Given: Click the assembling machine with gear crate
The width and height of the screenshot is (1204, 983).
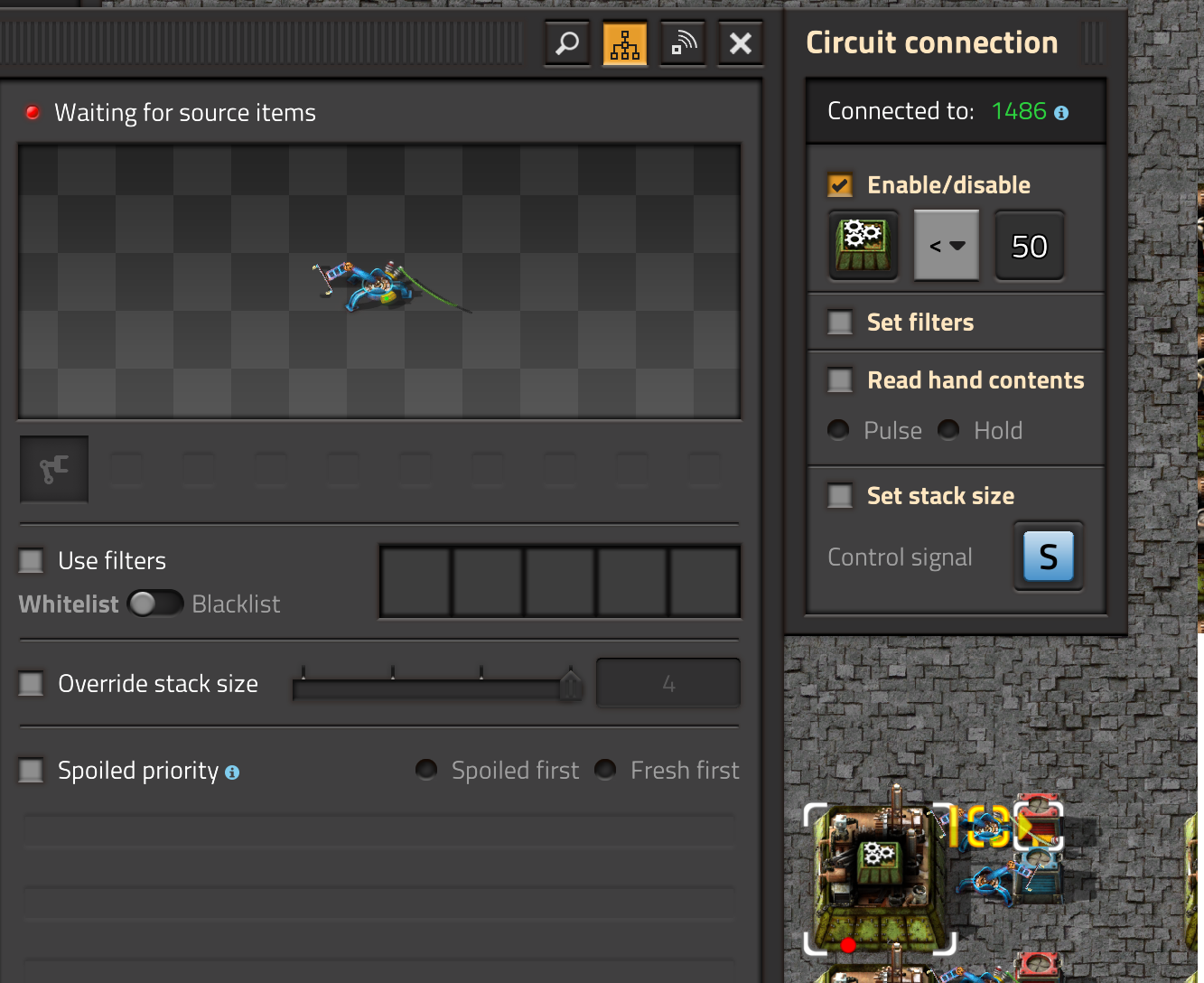Looking at the screenshot, I should pyautogui.click(x=878, y=878).
